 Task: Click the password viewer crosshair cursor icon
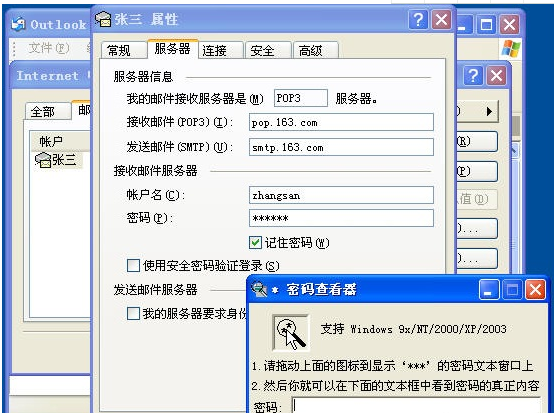[x=291, y=333]
